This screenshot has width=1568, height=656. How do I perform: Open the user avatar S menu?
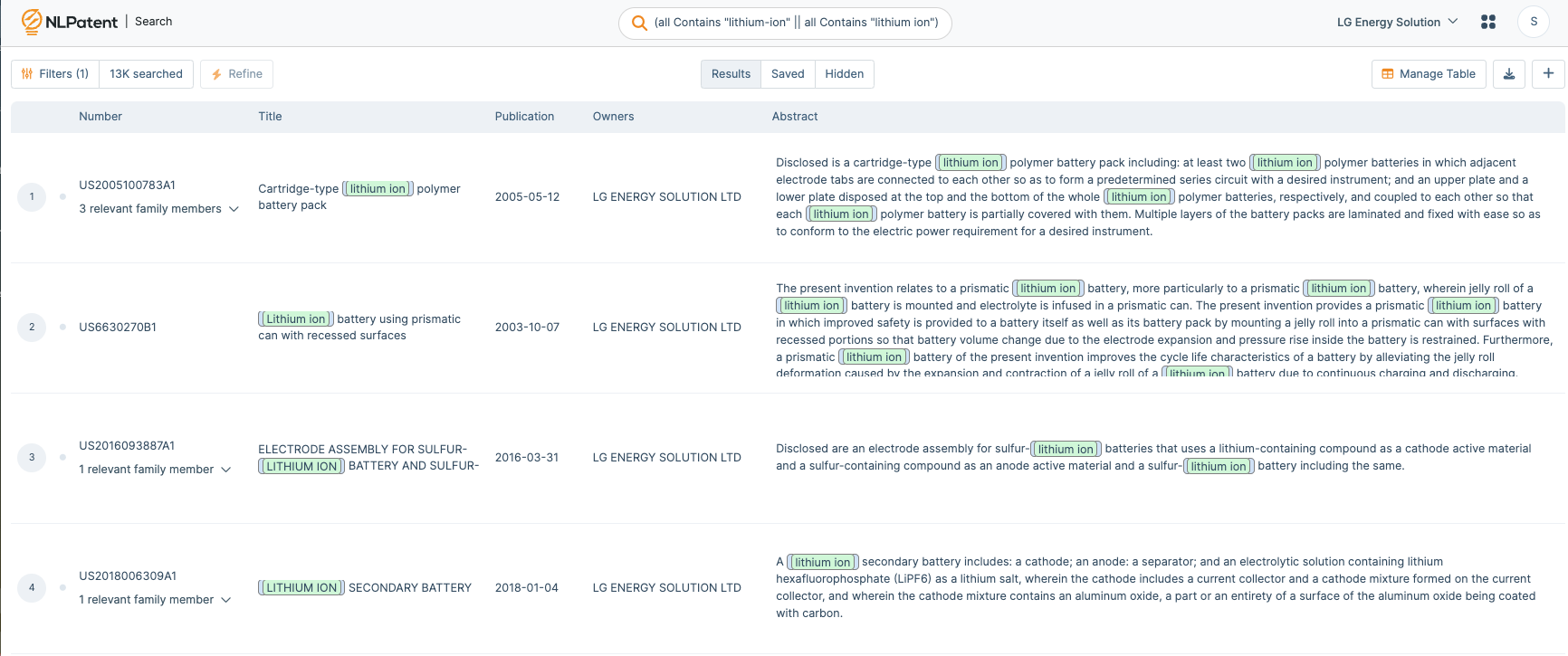click(x=1533, y=22)
